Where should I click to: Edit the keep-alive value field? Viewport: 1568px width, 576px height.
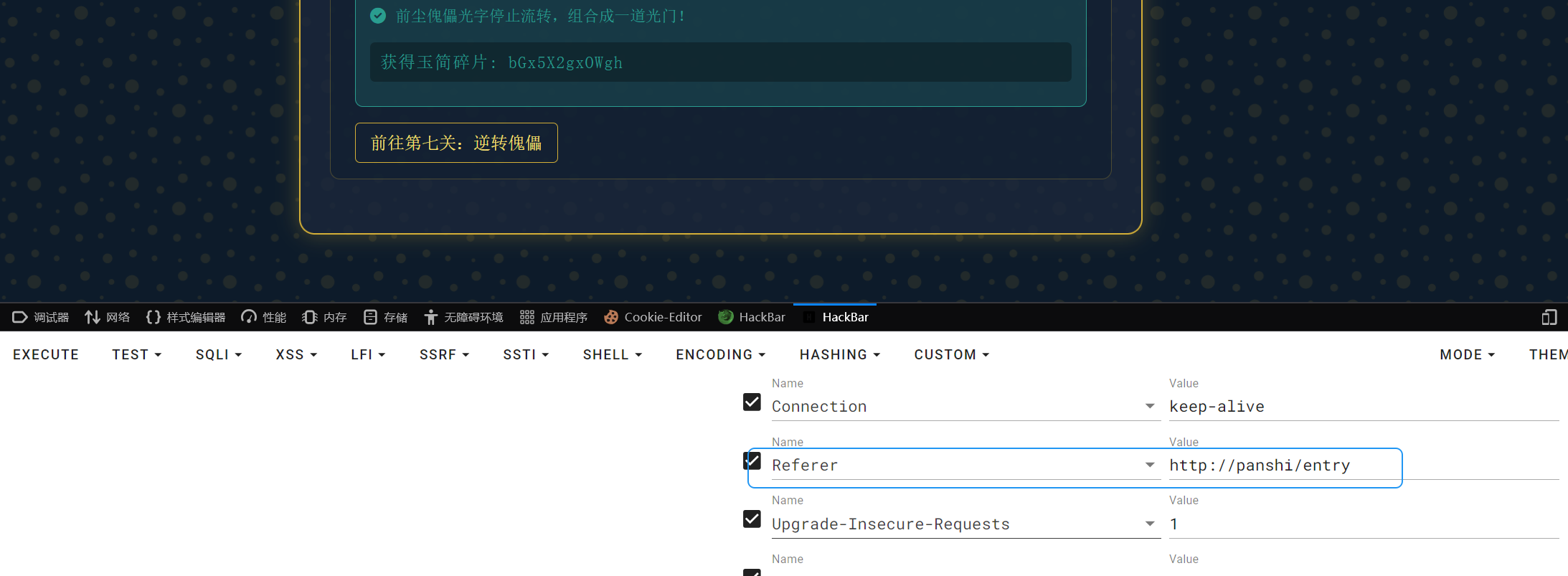(x=1364, y=406)
